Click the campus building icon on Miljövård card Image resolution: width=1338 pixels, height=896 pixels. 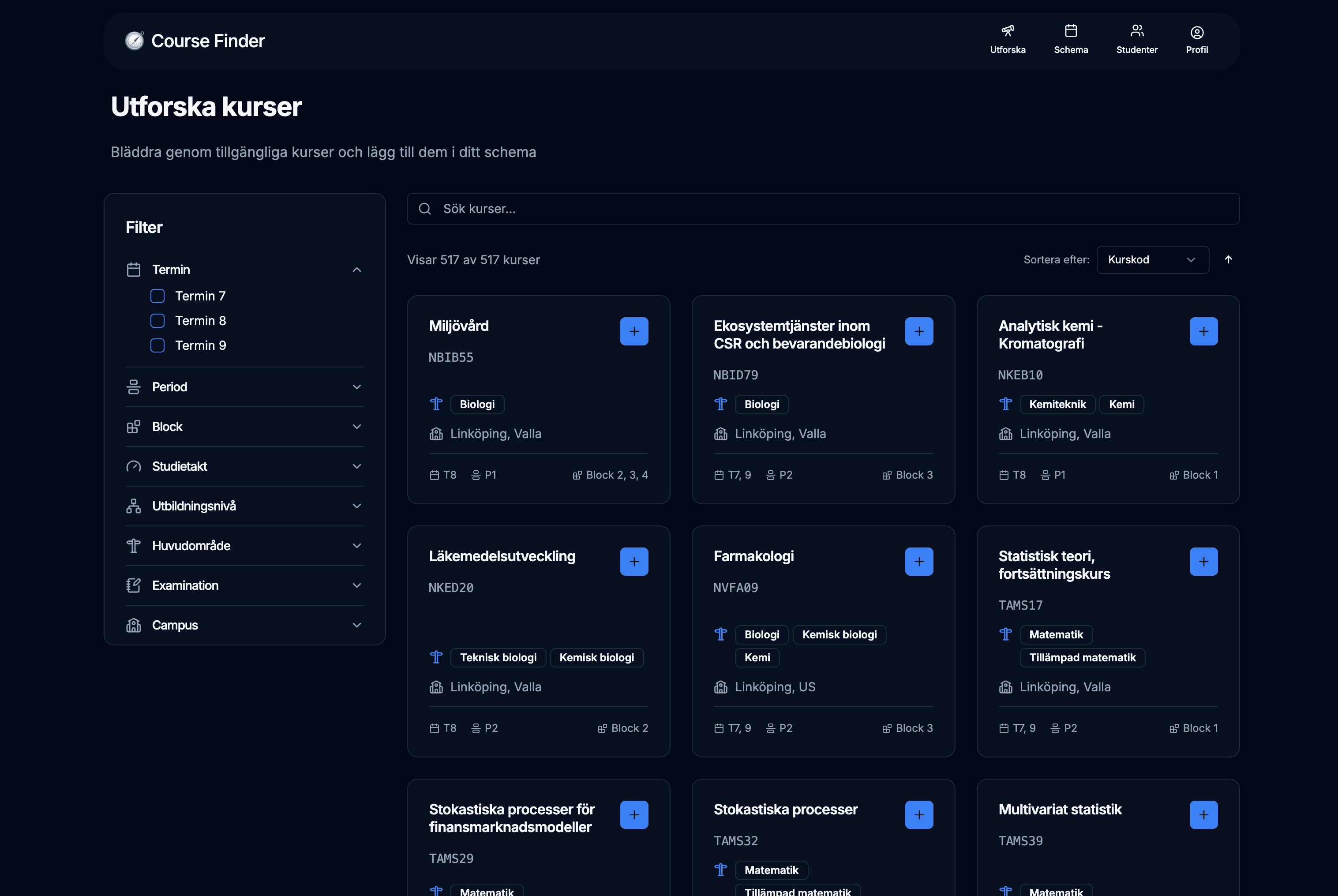point(436,433)
